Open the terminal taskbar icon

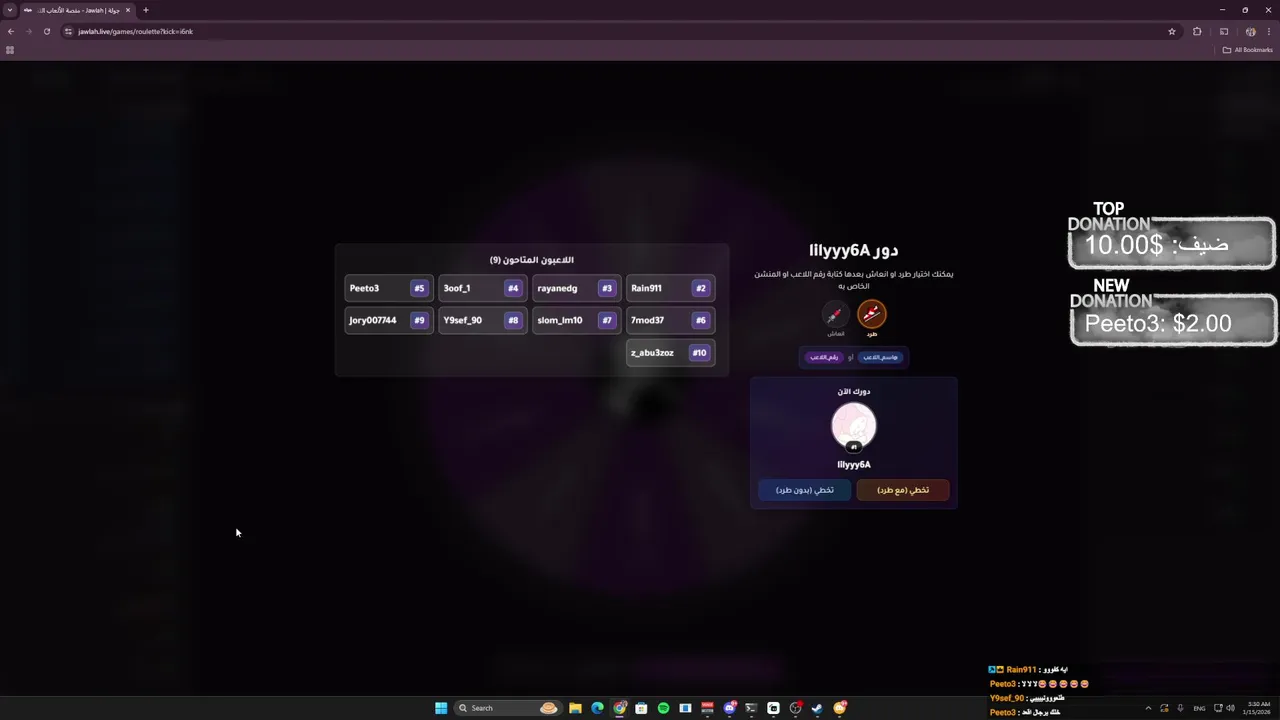pos(751,708)
